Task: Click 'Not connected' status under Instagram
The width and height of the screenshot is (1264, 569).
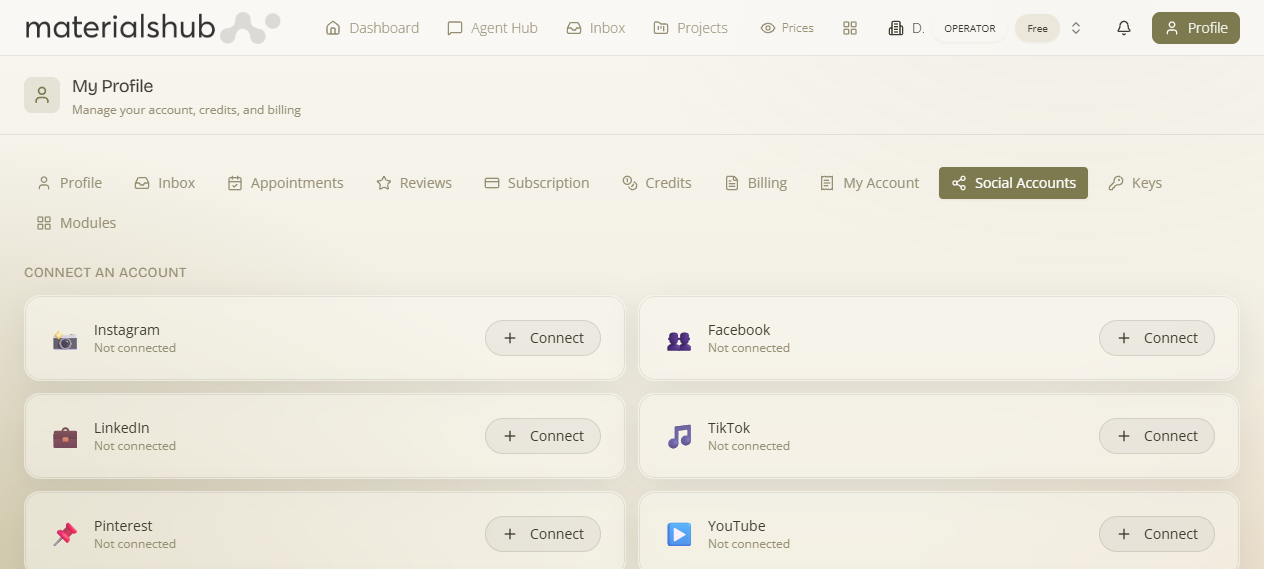Action: tap(135, 348)
